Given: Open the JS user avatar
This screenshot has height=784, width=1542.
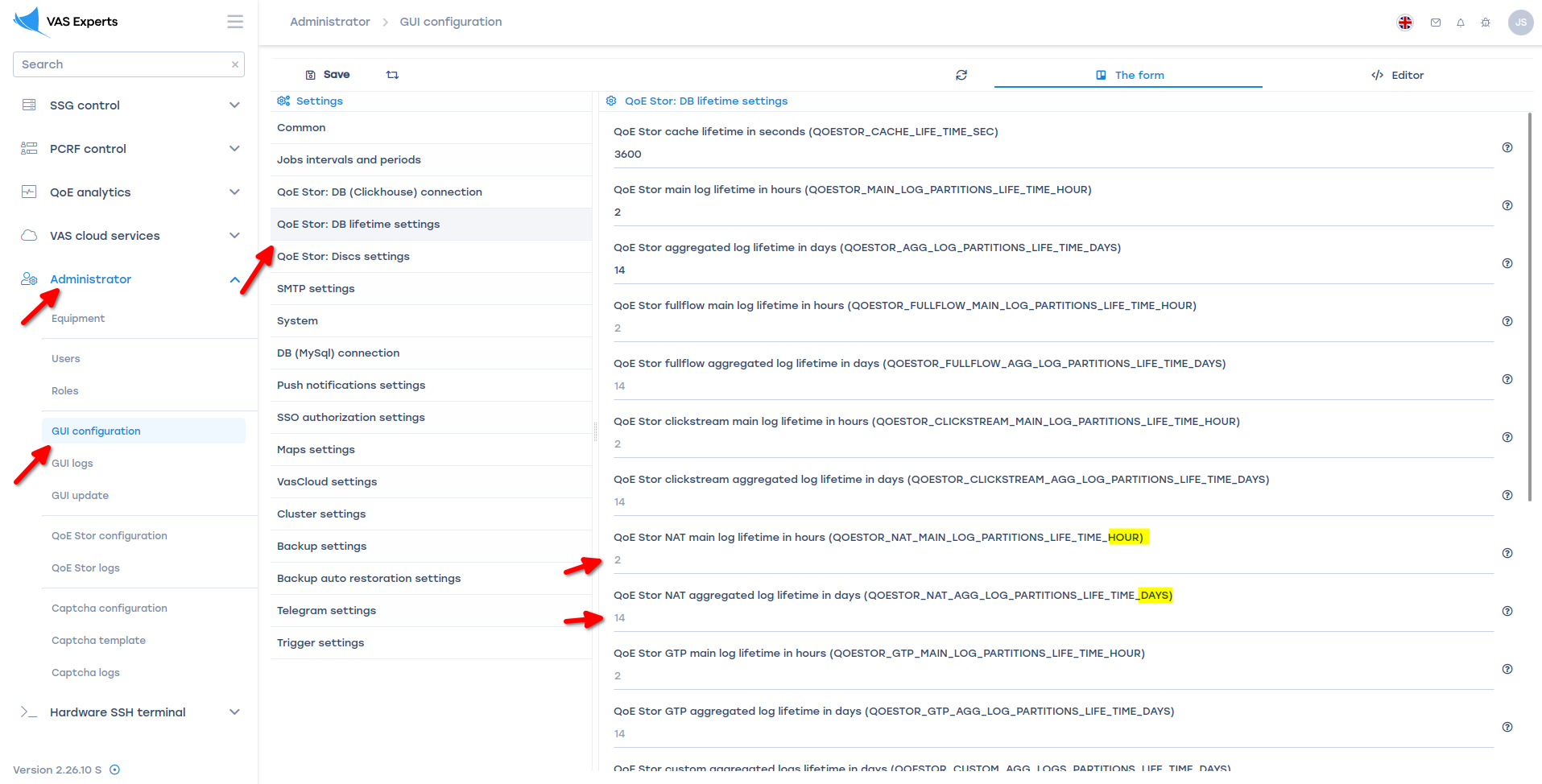Looking at the screenshot, I should pyautogui.click(x=1519, y=23).
